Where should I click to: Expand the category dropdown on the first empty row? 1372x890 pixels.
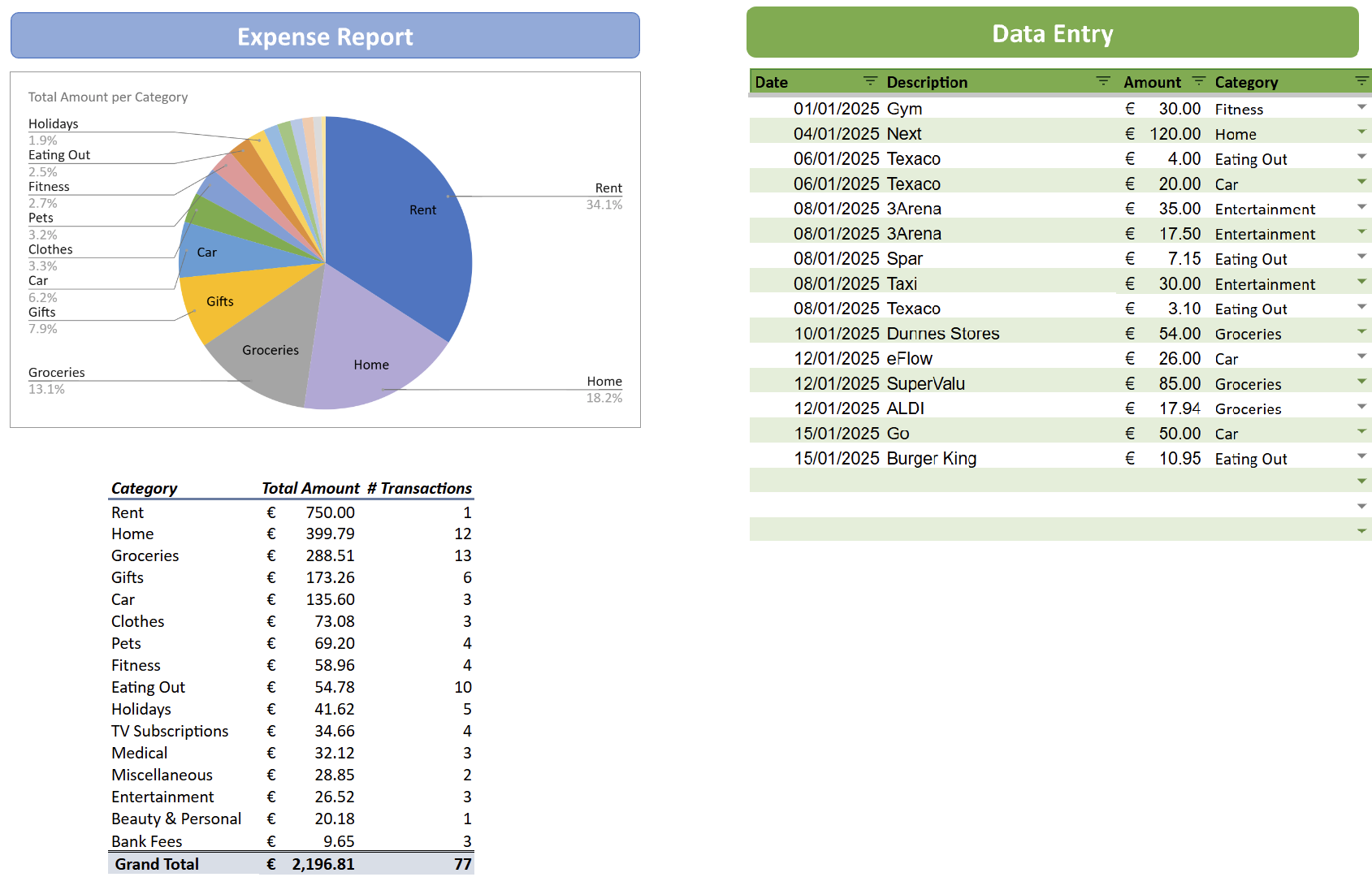[x=1361, y=481]
